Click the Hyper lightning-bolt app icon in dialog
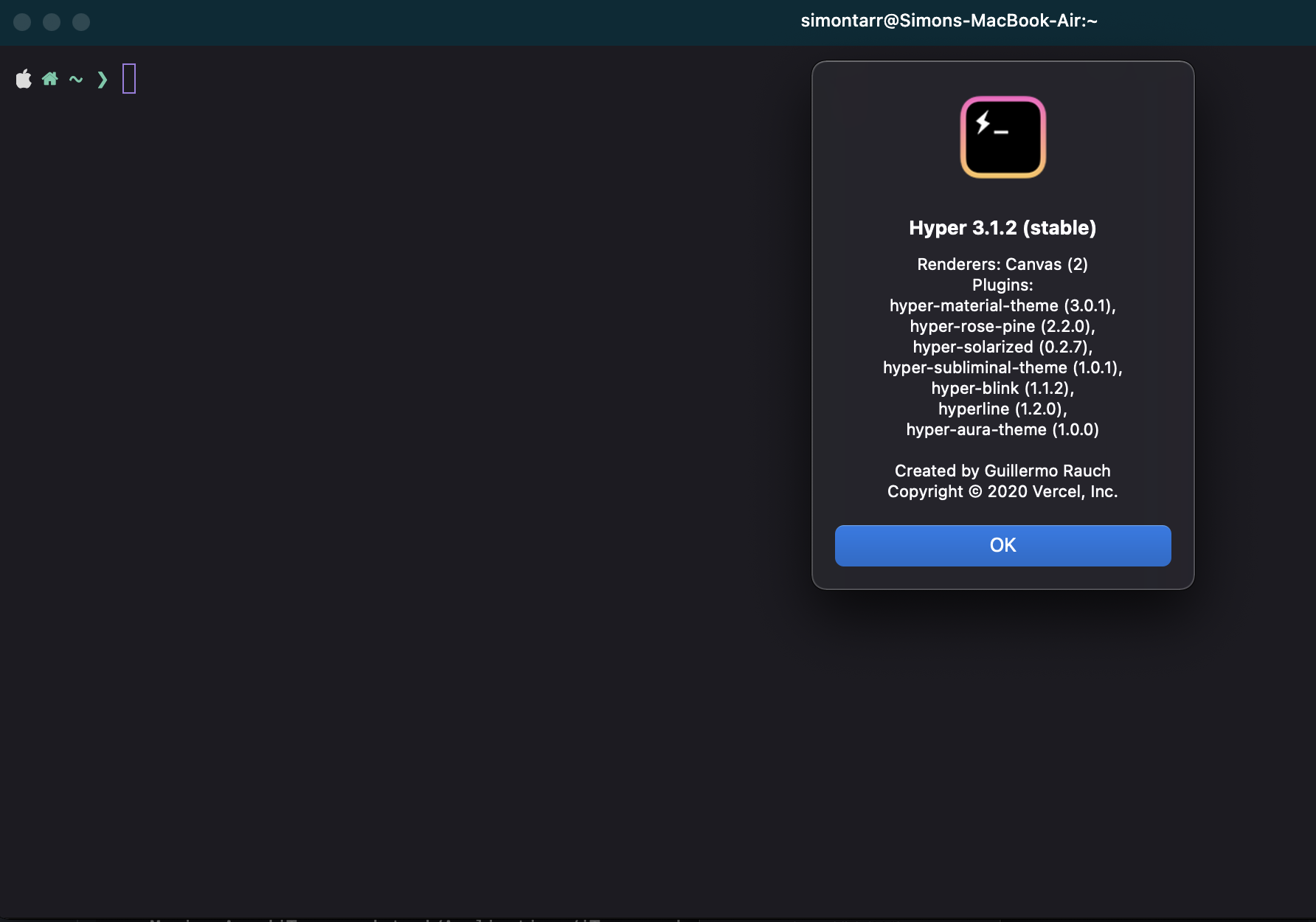Image resolution: width=1316 pixels, height=922 pixels. [1002, 137]
